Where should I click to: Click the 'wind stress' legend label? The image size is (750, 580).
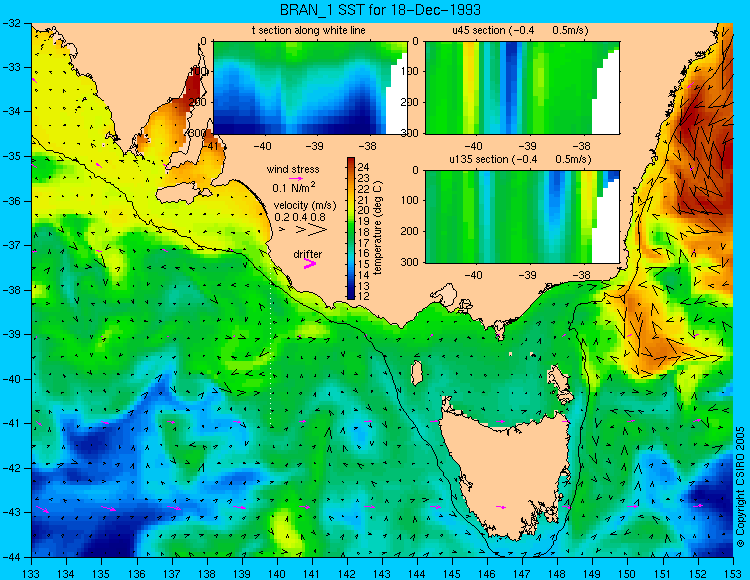point(293,169)
